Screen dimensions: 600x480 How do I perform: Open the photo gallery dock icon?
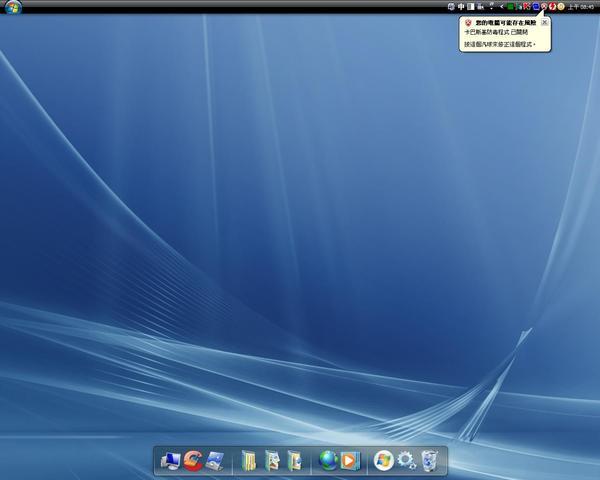[x=215, y=460]
